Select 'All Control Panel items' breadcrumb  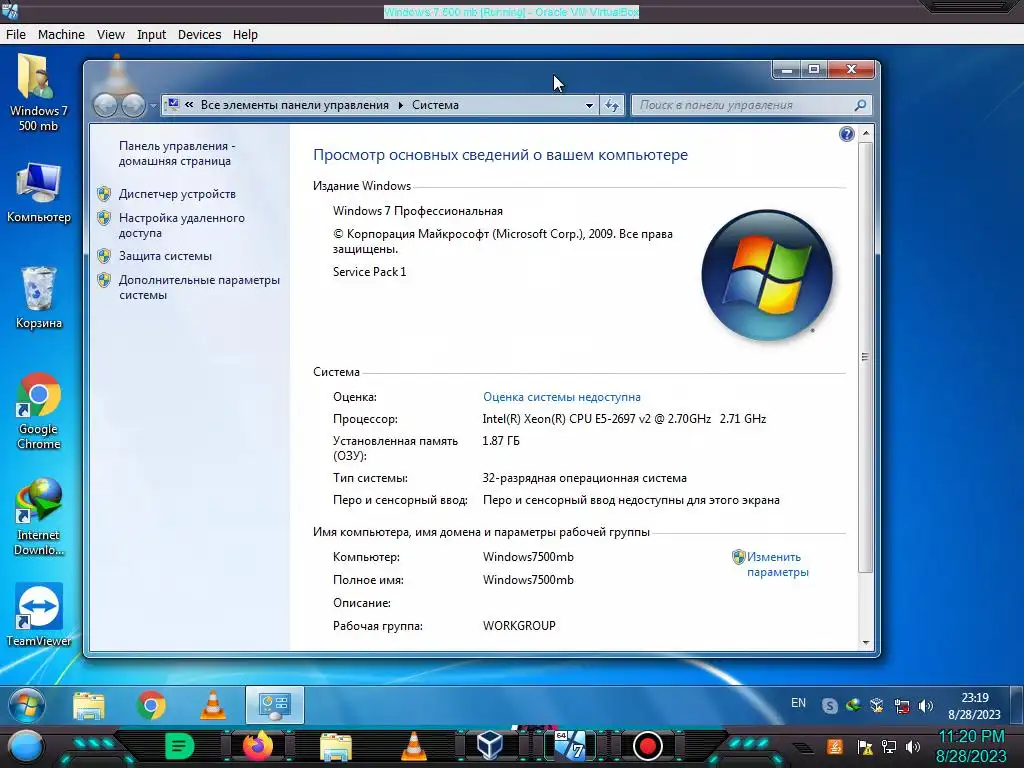tap(295, 105)
